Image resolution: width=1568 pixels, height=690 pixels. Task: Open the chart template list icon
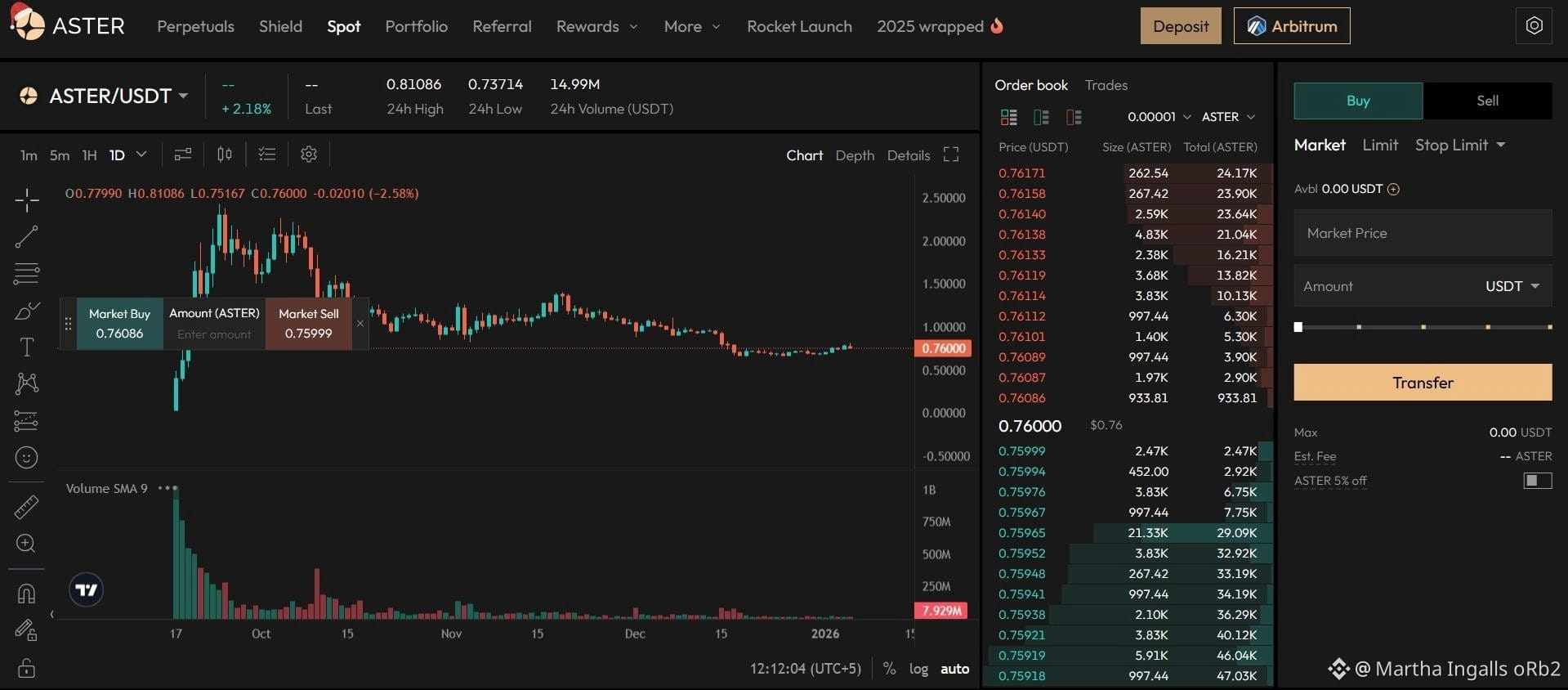coord(267,154)
